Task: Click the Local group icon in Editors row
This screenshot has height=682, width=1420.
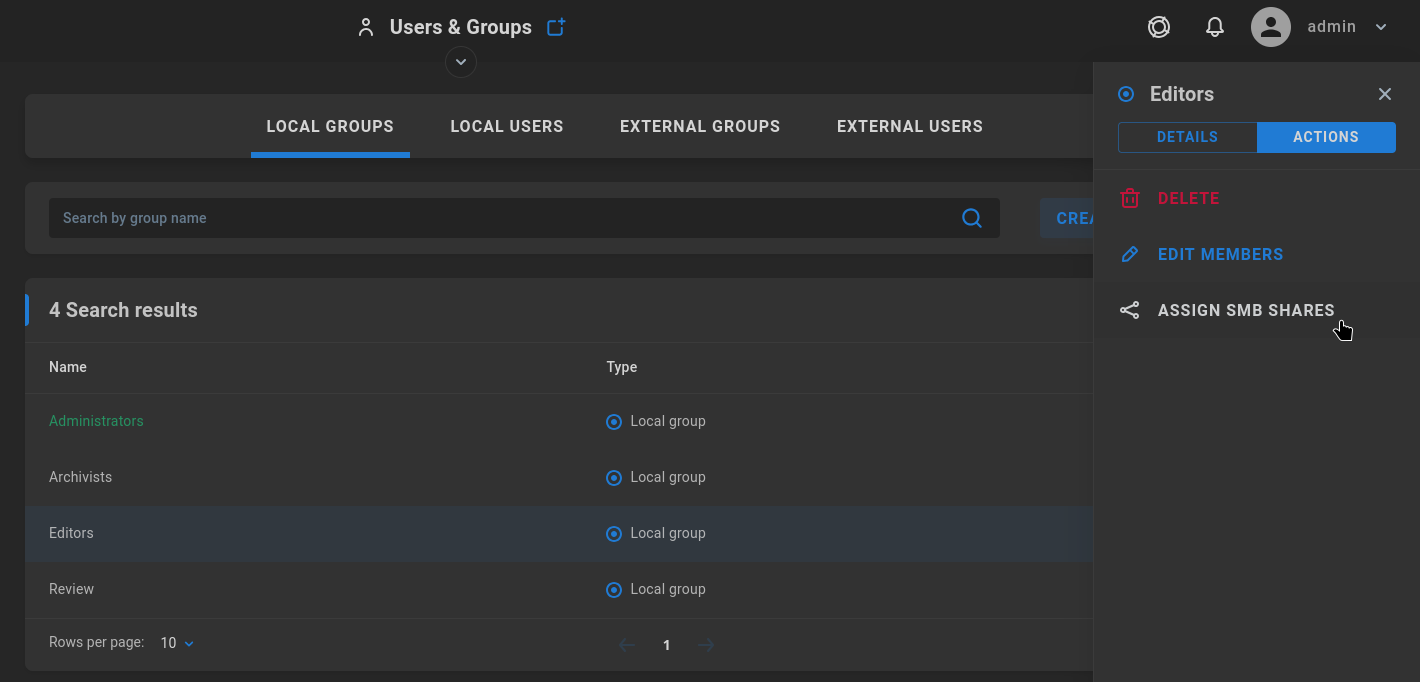Action: [614, 534]
